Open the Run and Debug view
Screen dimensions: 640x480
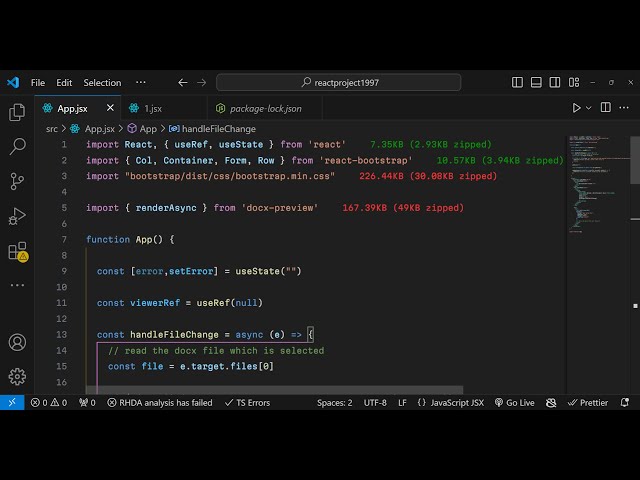(17, 215)
